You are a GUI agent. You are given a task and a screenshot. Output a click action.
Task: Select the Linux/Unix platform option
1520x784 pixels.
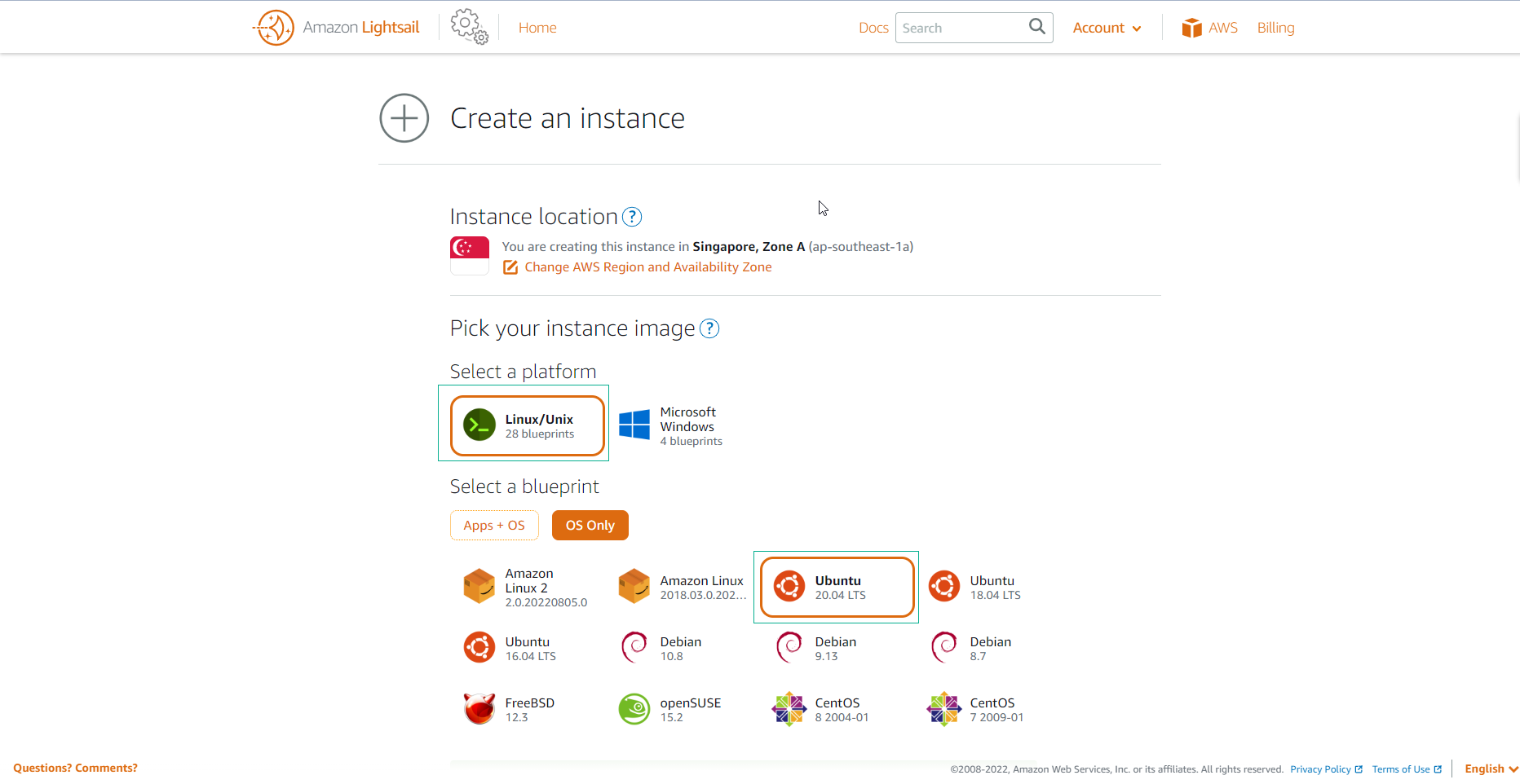(528, 425)
